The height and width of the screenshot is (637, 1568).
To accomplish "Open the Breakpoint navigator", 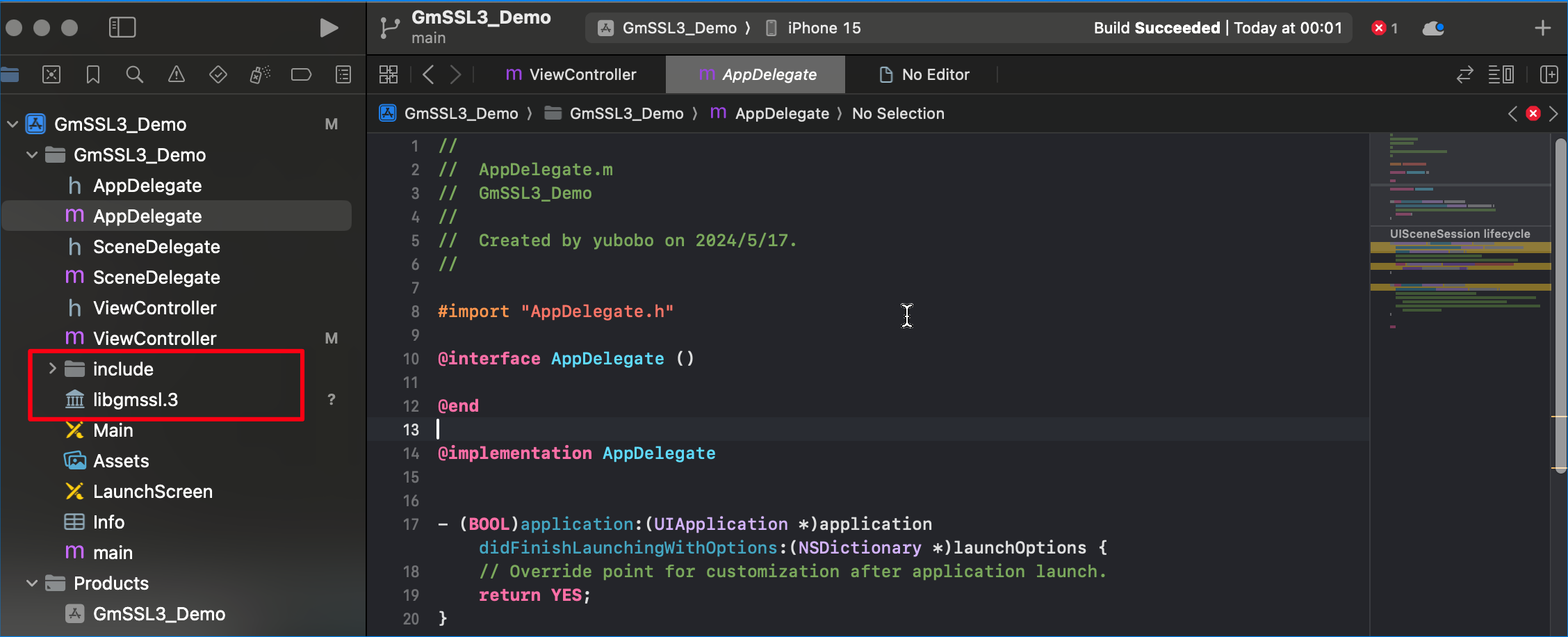I will [302, 74].
